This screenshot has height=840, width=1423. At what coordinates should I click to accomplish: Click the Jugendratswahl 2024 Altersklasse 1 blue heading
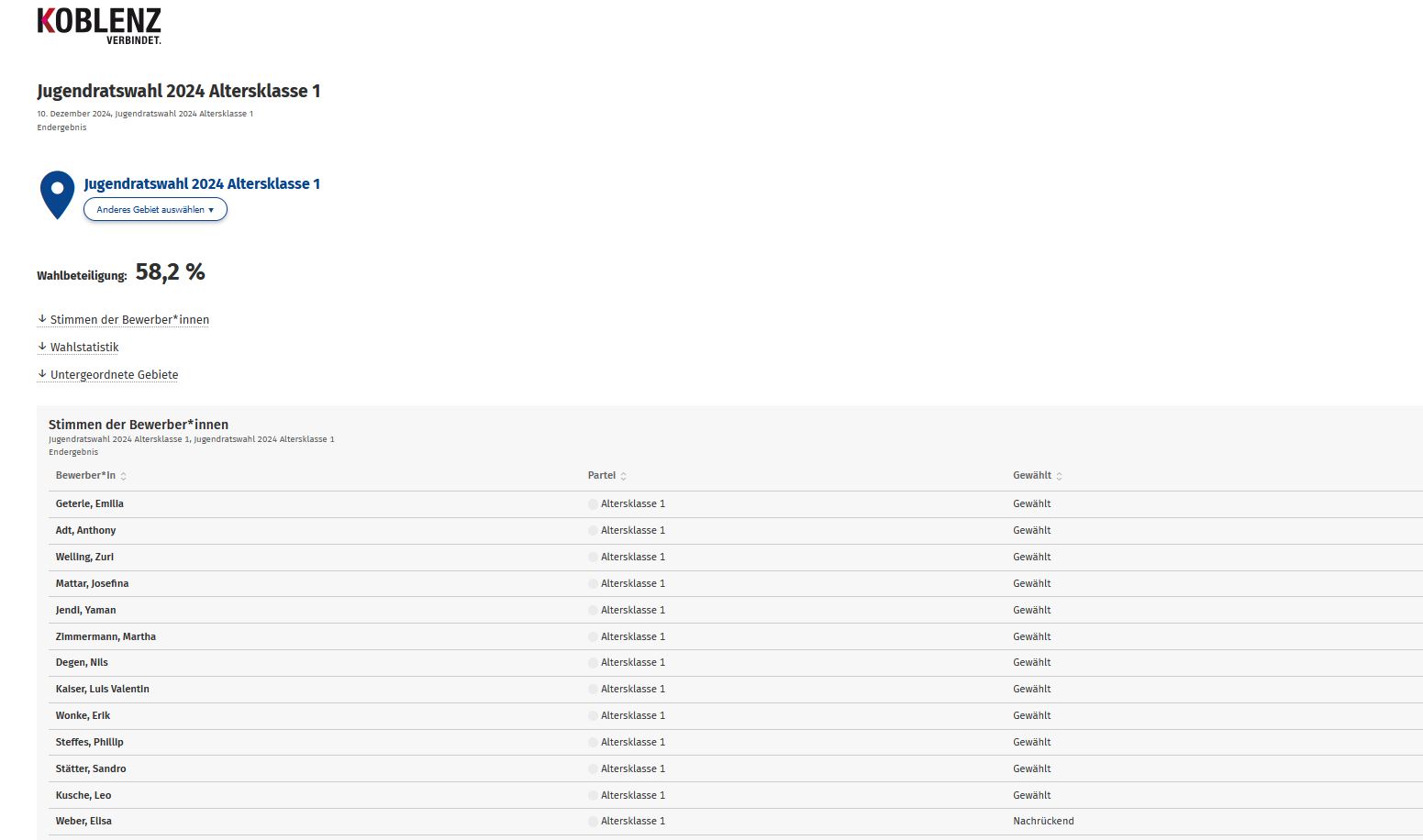[x=202, y=184]
